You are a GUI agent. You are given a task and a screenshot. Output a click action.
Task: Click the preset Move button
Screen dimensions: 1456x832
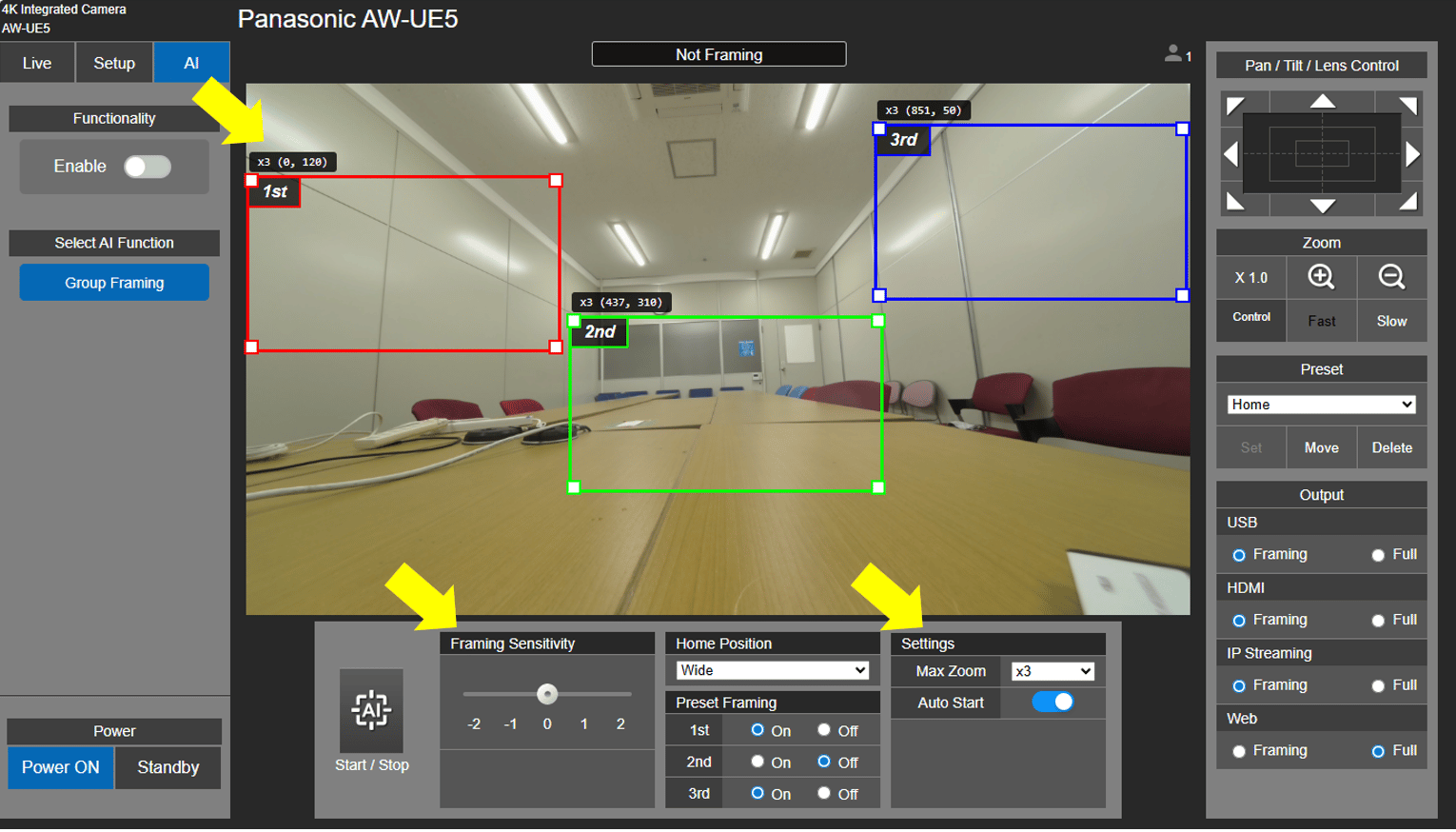1321,447
